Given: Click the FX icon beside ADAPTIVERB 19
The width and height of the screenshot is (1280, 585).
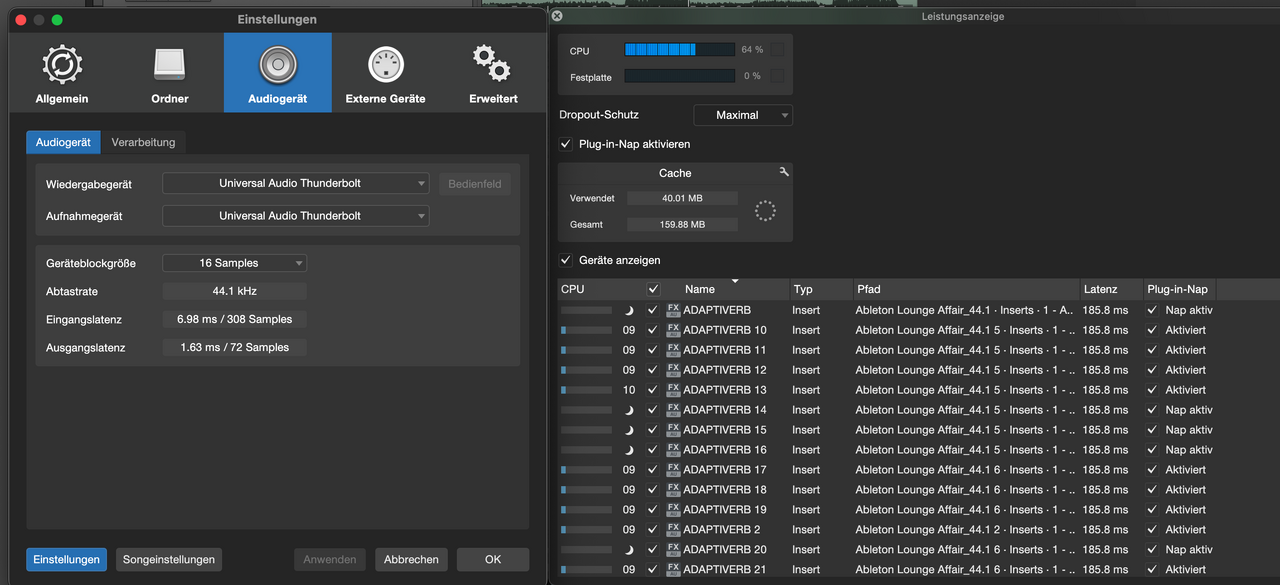Looking at the screenshot, I should pyautogui.click(x=673, y=510).
